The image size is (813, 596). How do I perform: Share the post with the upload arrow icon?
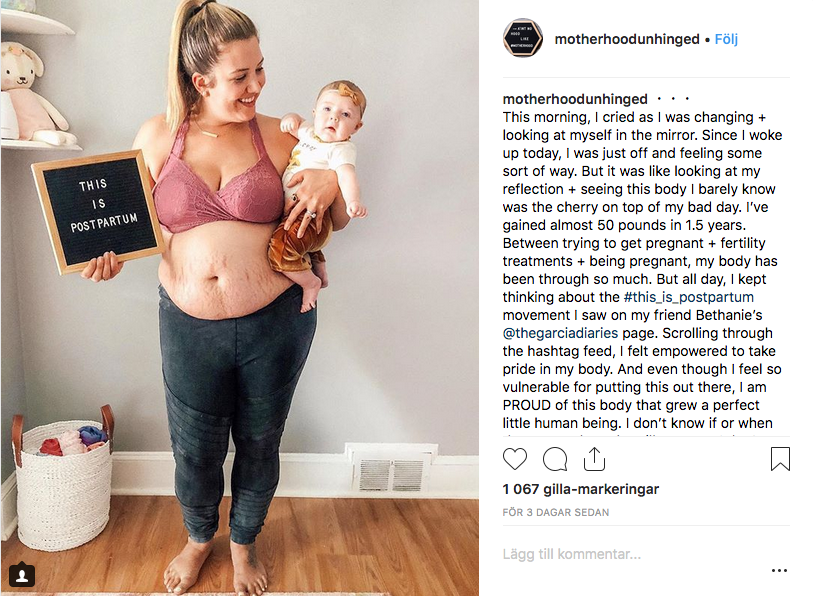[x=594, y=459]
